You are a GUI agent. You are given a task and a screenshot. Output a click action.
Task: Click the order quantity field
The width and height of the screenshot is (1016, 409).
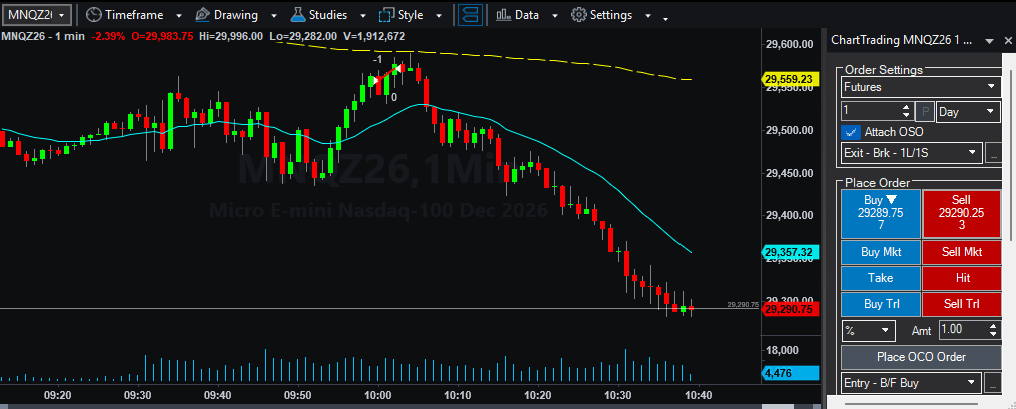tap(871, 111)
